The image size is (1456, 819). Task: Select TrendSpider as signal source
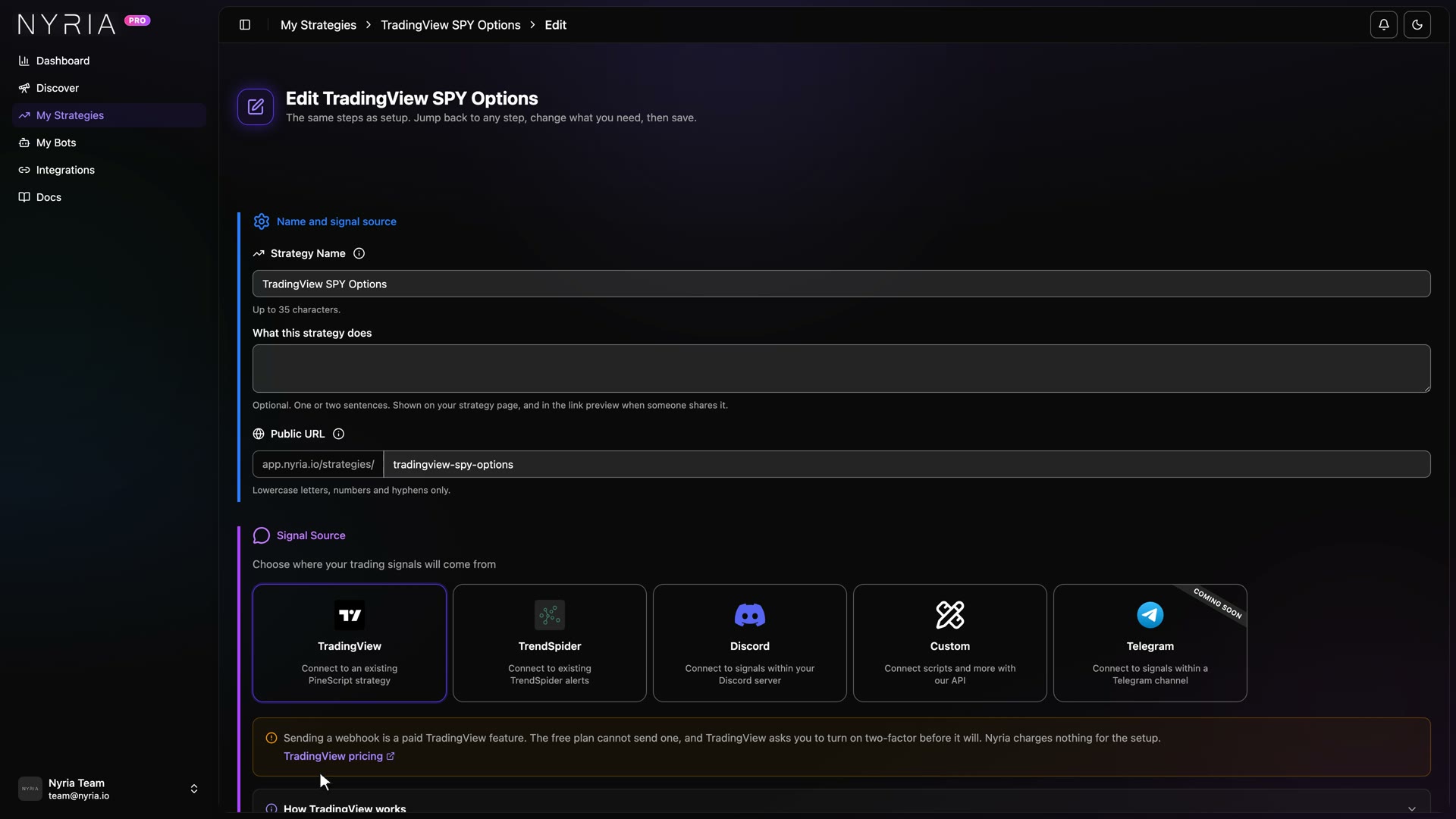point(550,643)
